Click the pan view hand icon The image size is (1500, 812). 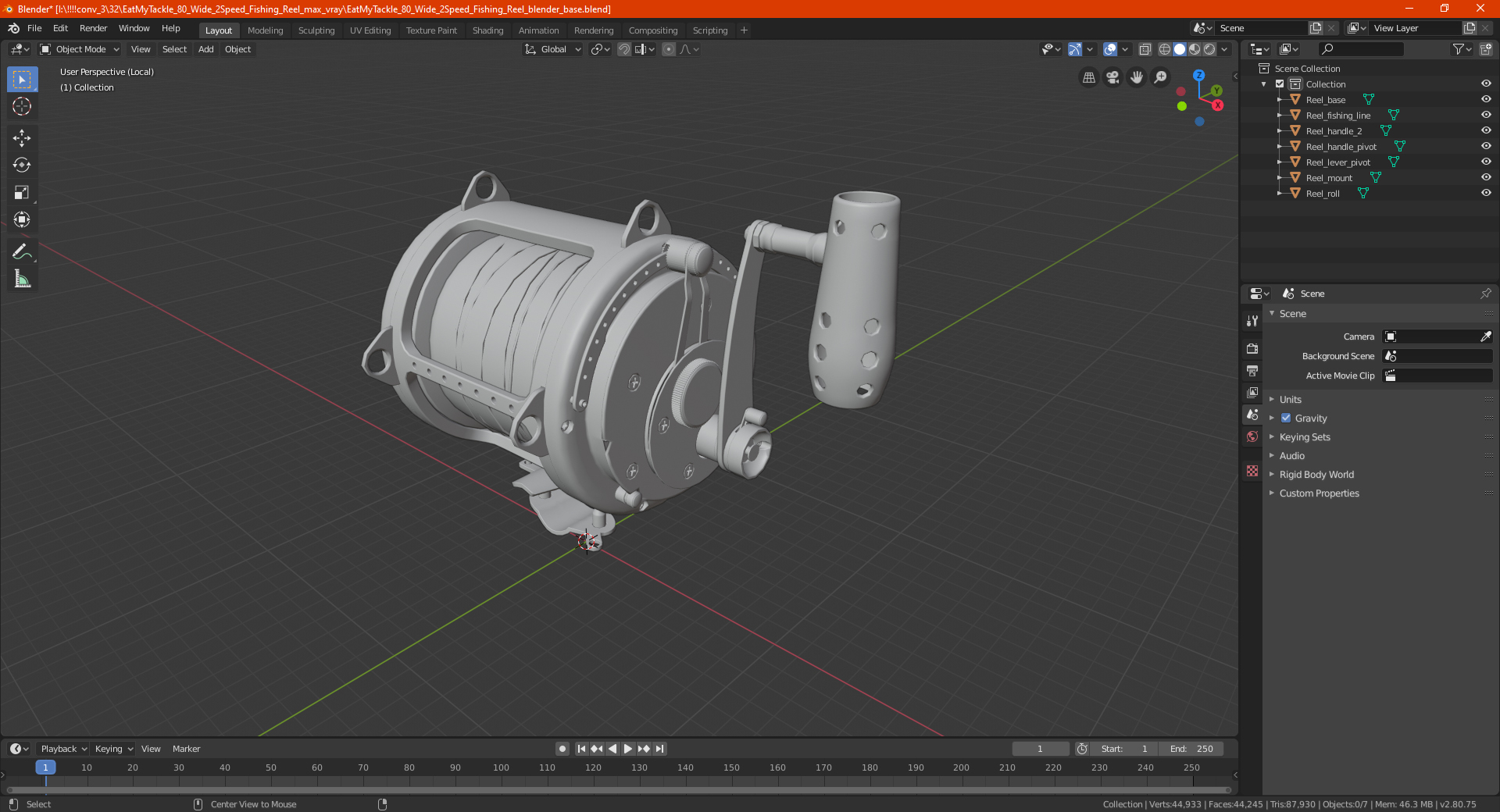[x=1137, y=77]
